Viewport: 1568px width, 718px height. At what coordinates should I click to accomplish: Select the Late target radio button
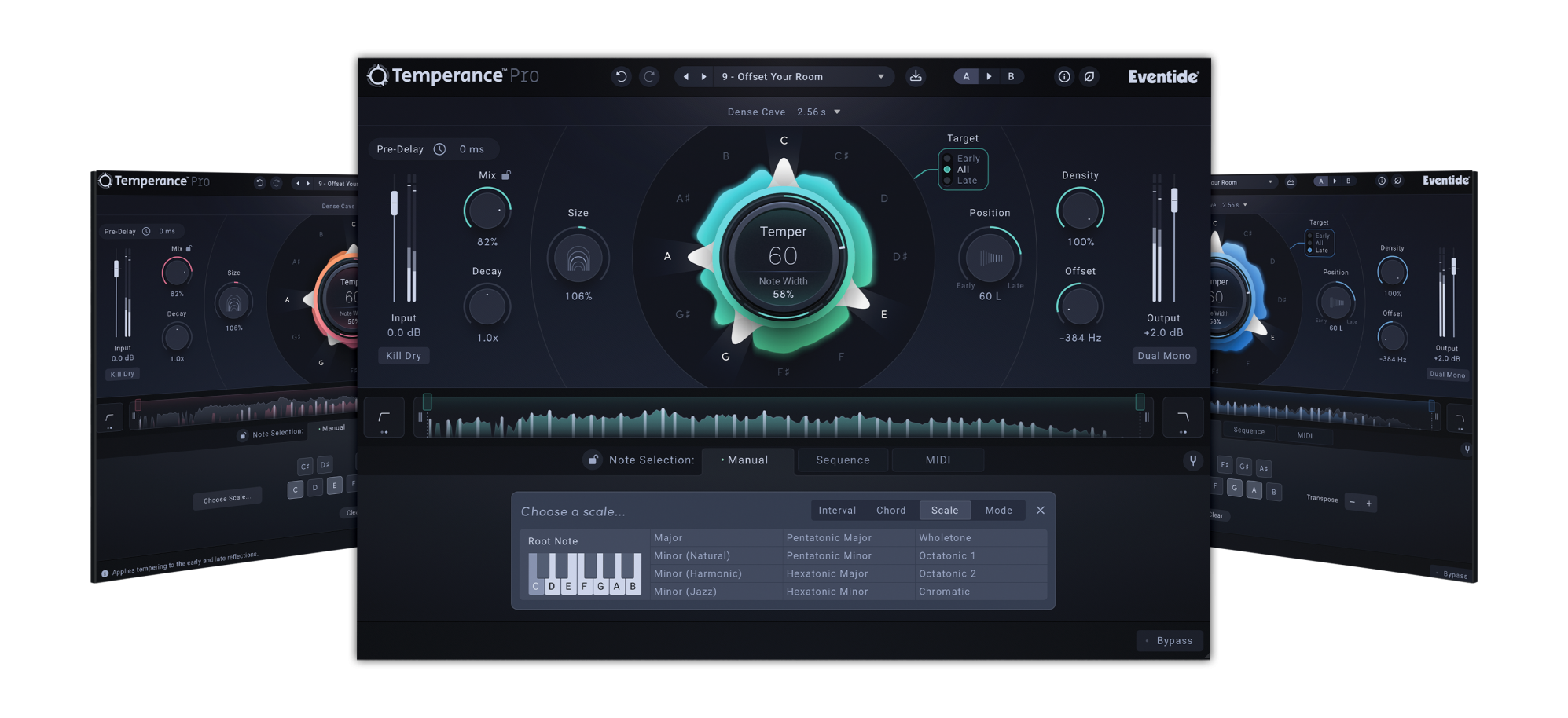tap(948, 180)
